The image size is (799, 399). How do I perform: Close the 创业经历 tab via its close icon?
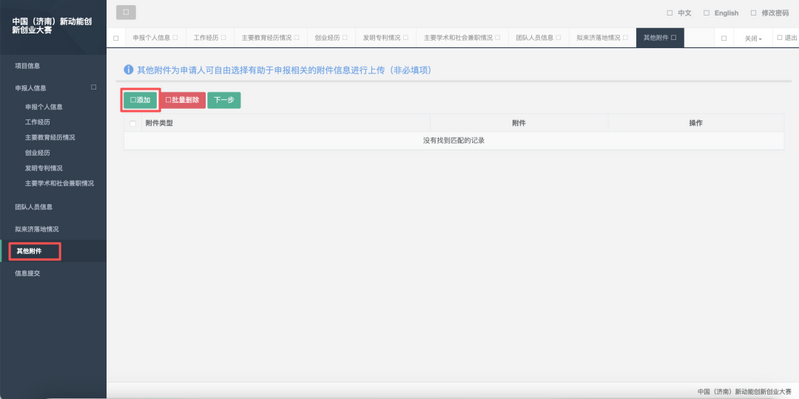click(x=345, y=37)
